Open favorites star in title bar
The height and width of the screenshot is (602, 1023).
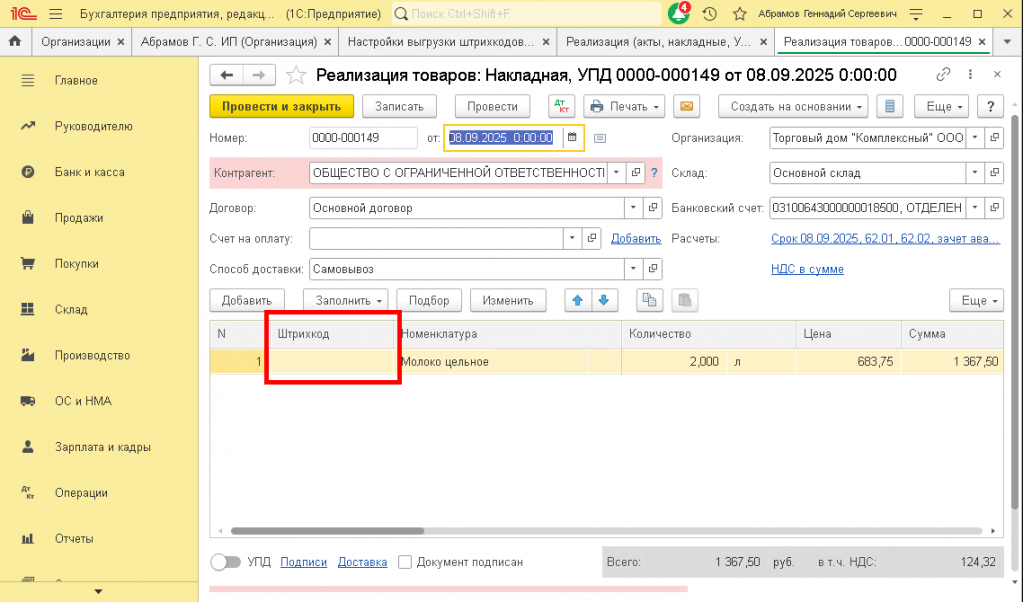(x=739, y=14)
